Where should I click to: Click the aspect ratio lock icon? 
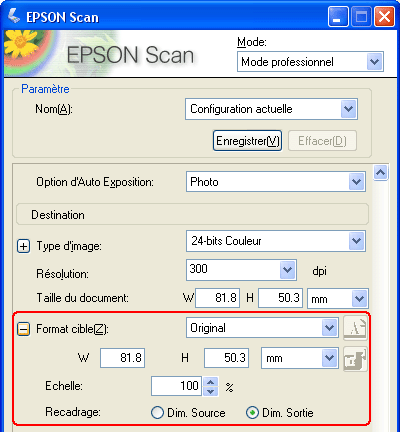pyautogui.click(x=355, y=359)
